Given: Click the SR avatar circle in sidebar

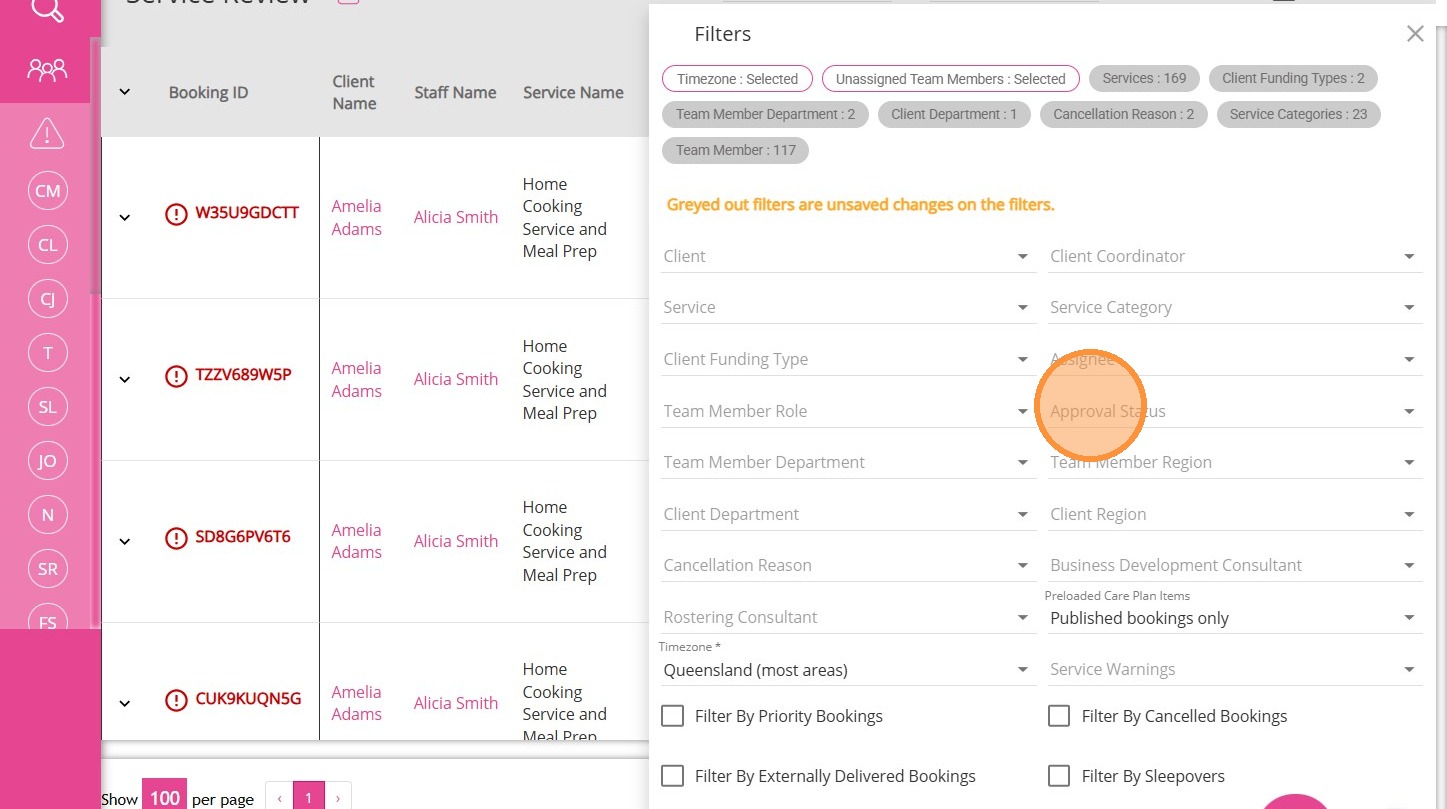Looking at the screenshot, I should click(47, 569).
